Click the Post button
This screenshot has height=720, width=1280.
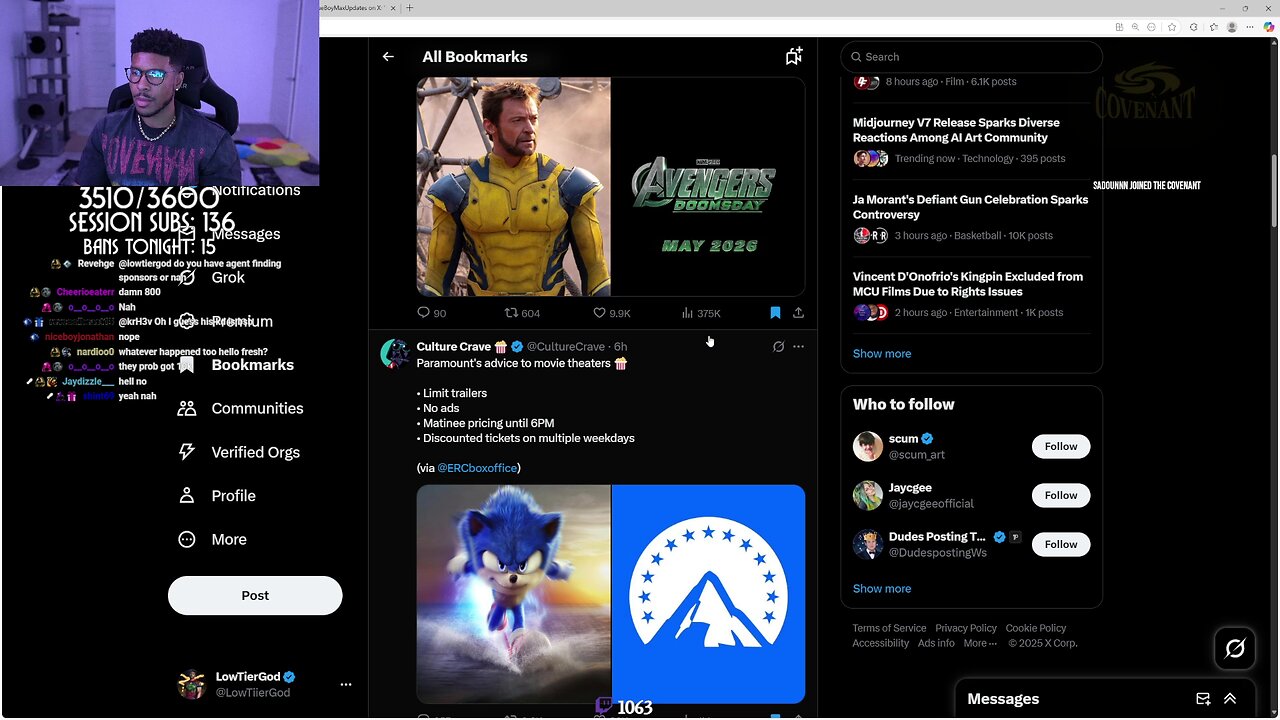coord(255,595)
